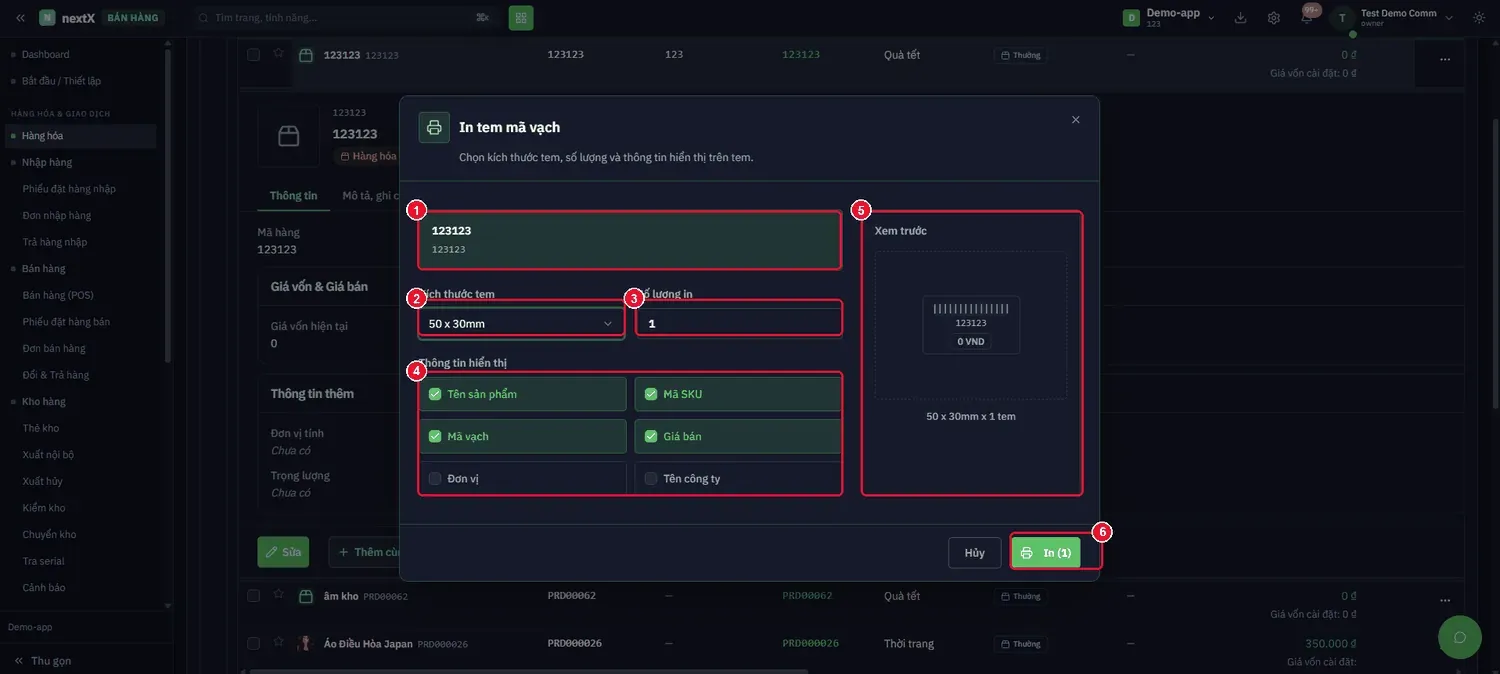Click the green apps grid icon in top bar
Image resolution: width=1500 pixels, height=674 pixels.
(521, 18)
